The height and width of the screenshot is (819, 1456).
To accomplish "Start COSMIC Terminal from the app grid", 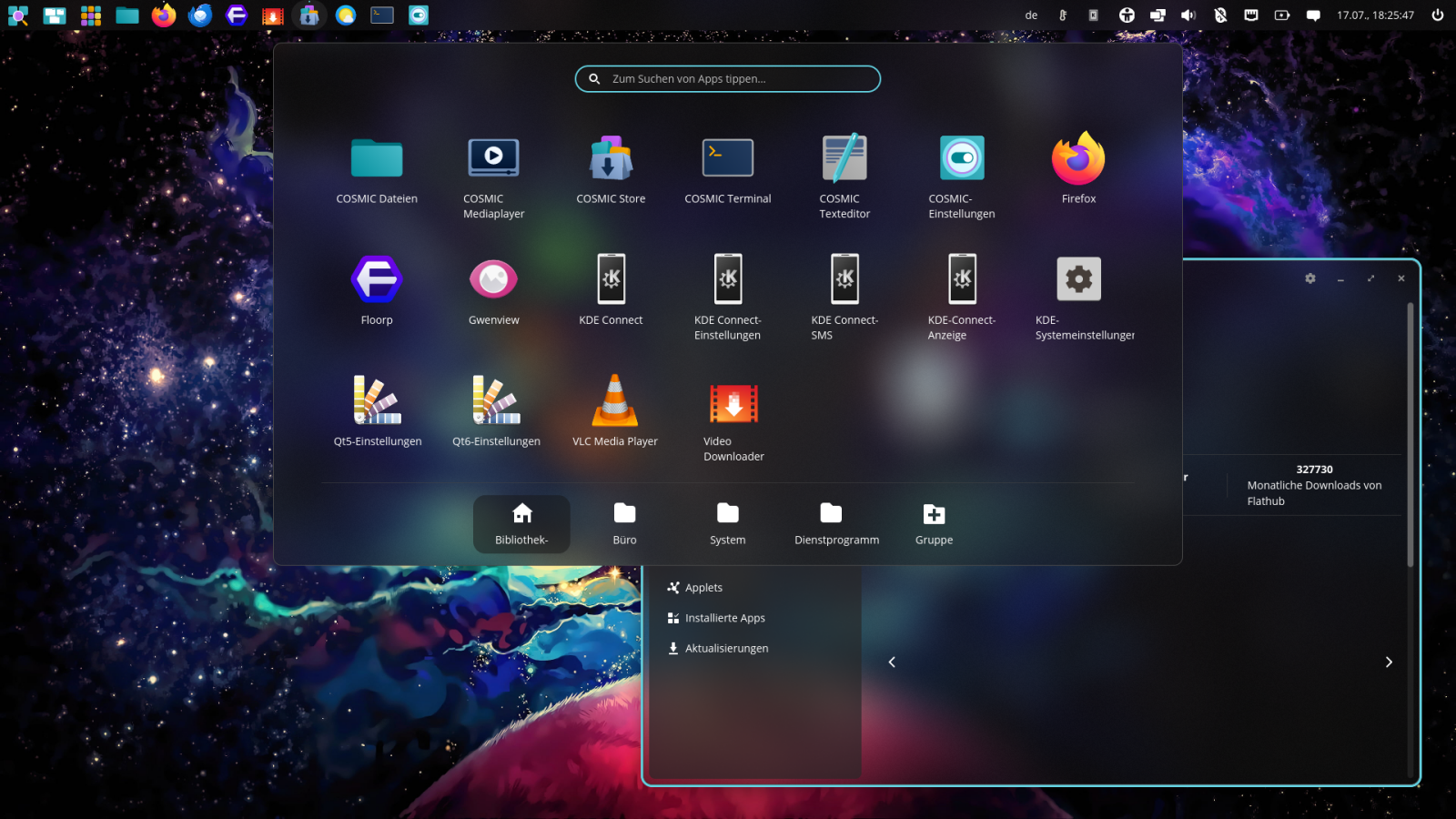I will (728, 171).
